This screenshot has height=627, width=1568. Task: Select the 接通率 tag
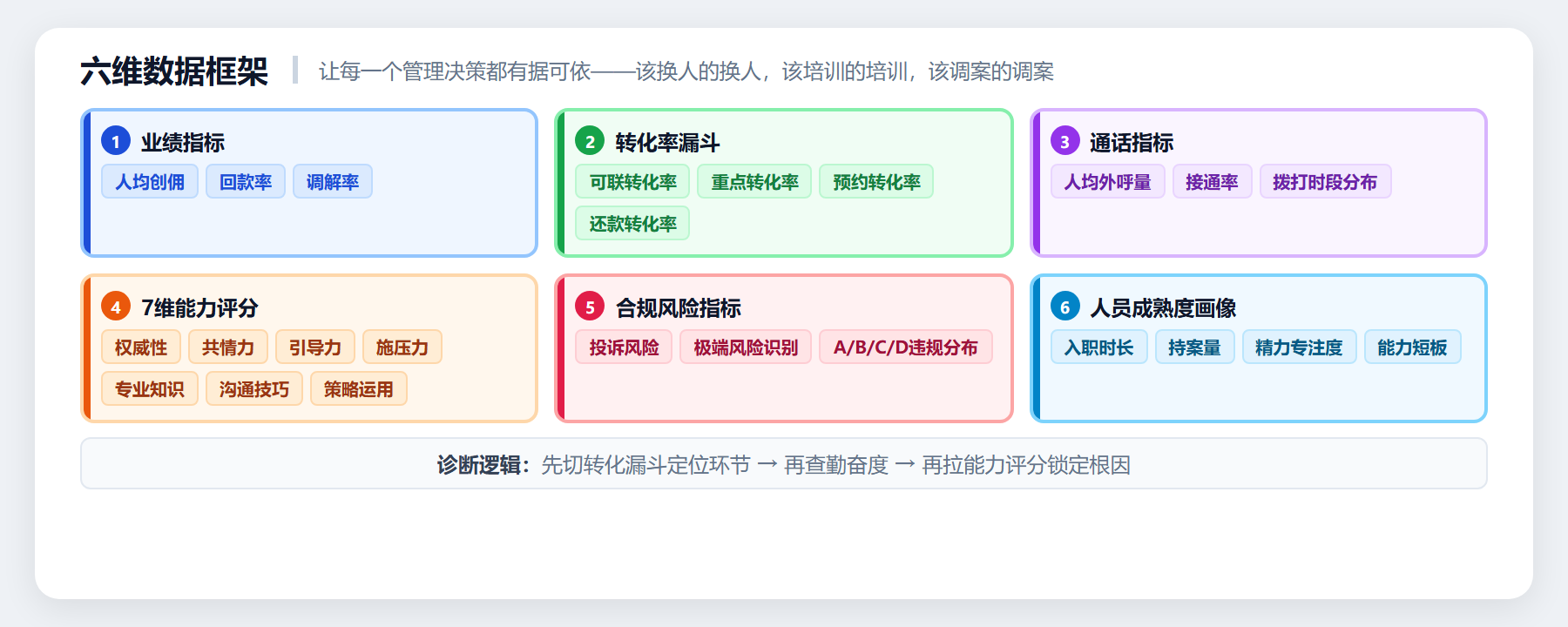point(1212,182)
